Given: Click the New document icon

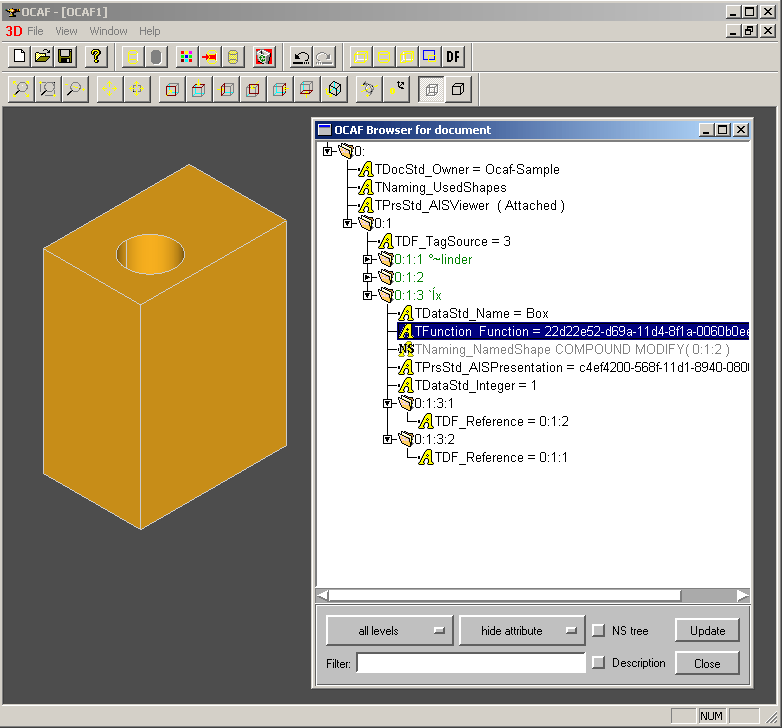Looking at the screenshot, I should tap(19, 57).
